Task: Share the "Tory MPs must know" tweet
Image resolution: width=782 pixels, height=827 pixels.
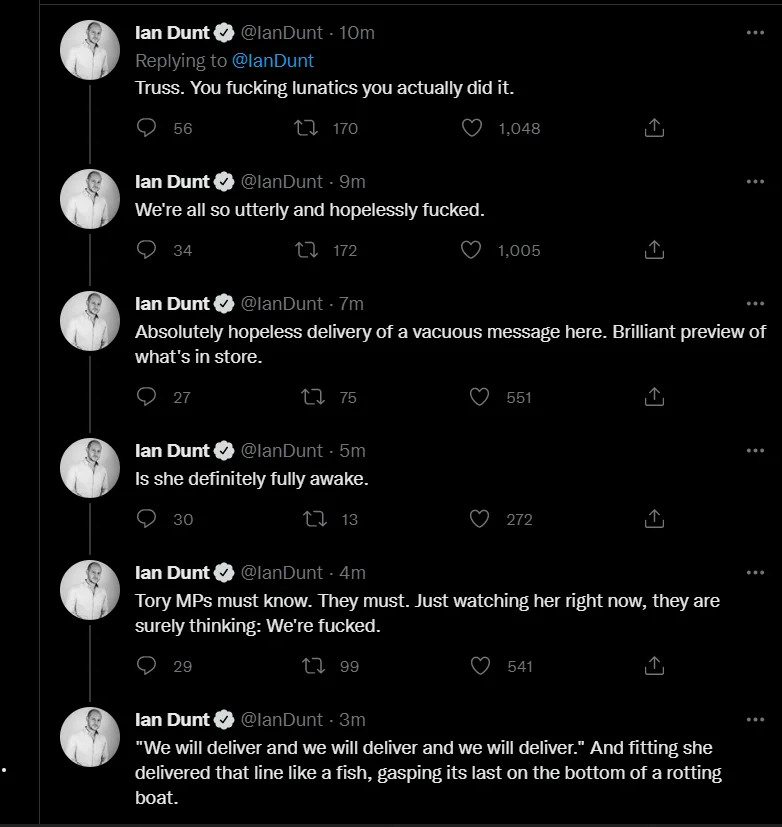Action: coord(654,666)
